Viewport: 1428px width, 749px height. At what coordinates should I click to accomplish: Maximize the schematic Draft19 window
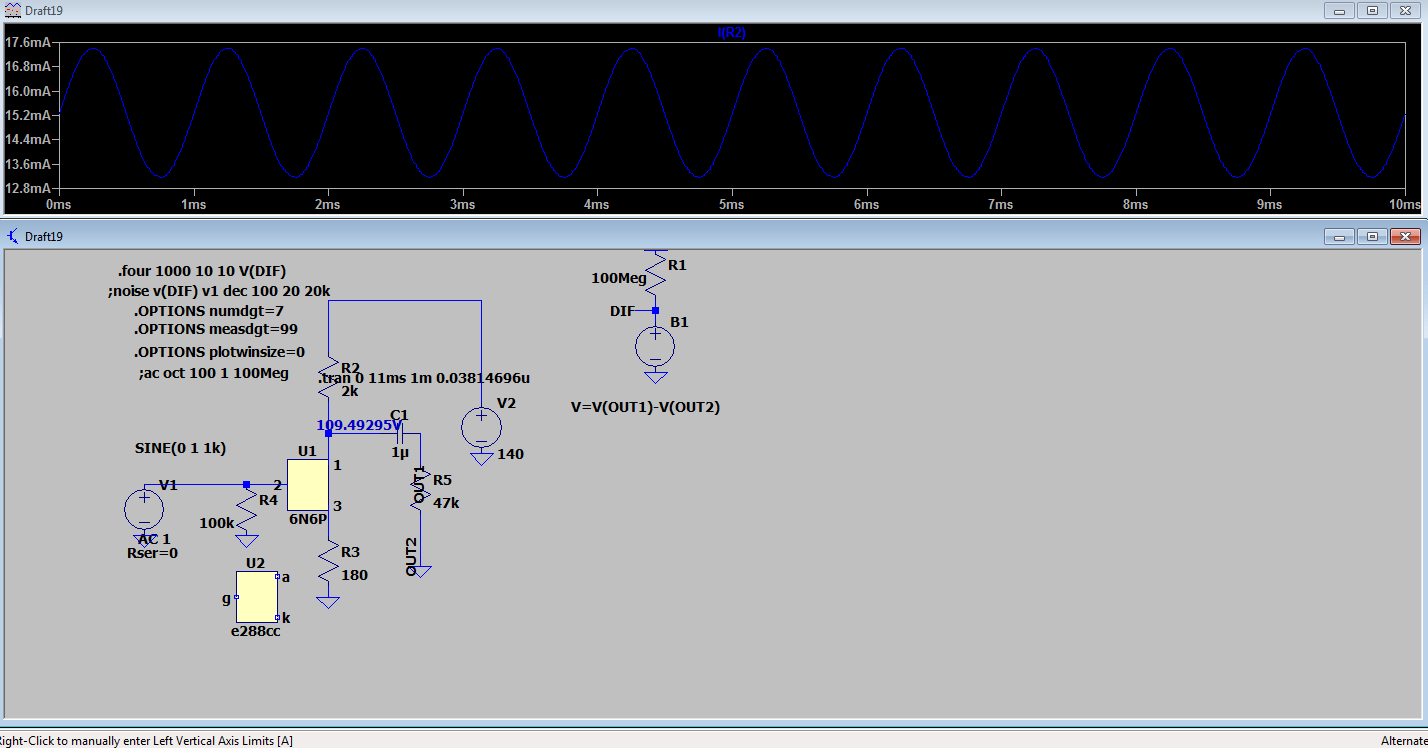[x=1372, y=236]
